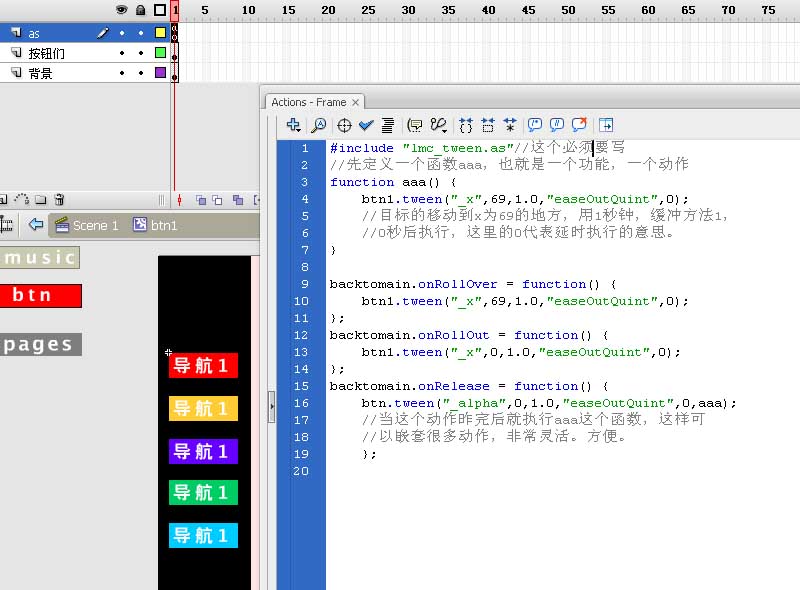The width and height of the screenshot is (800, 590).
Task: Click the yellow 导航1 button
Action: click(203, 408)
